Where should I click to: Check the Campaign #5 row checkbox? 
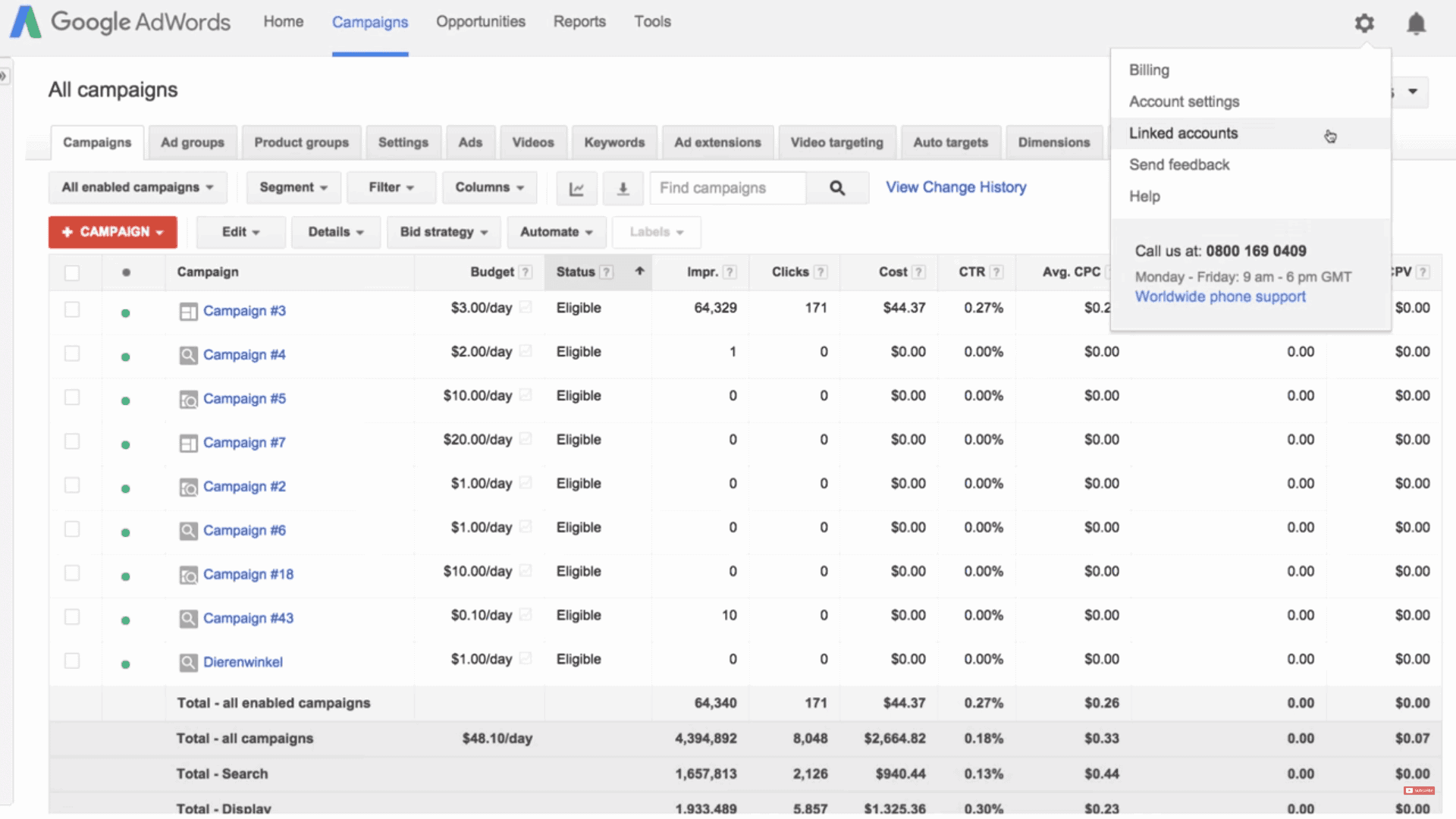coord(72,397)
